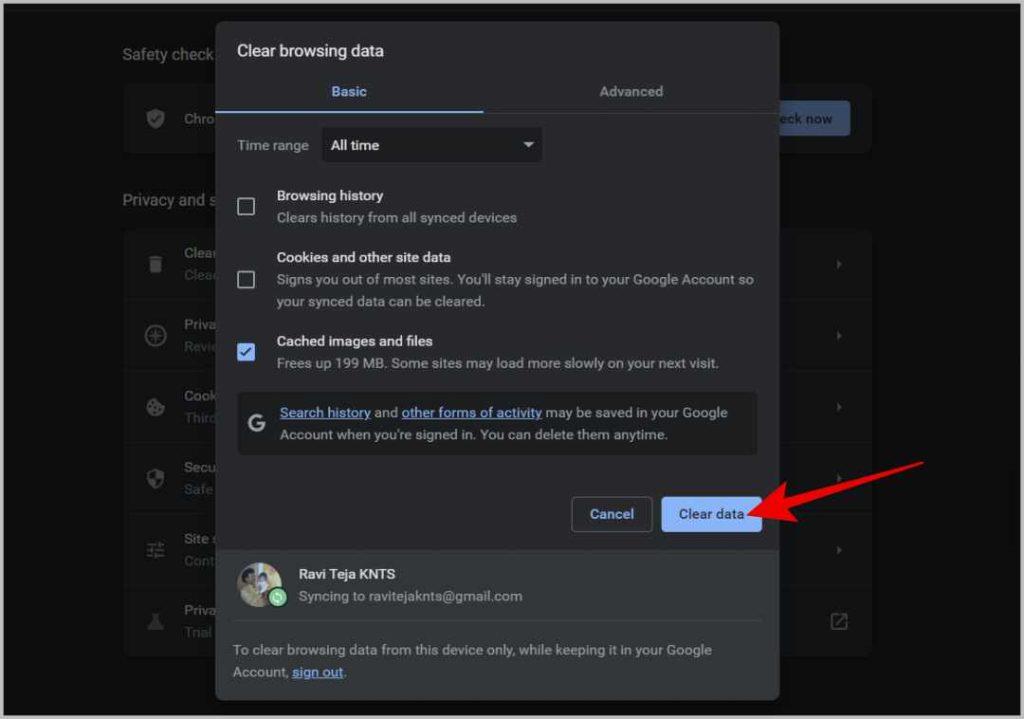Click the Safety check shield icon
This screenshot has height=719, width=1024.
point(155,118)
